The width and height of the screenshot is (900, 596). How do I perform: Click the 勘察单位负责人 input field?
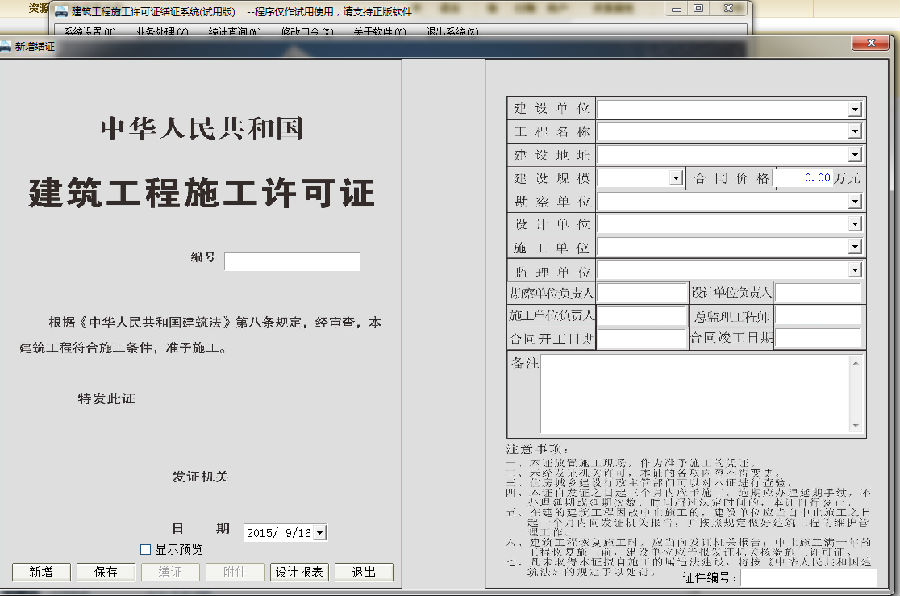(x=642, y=293)
